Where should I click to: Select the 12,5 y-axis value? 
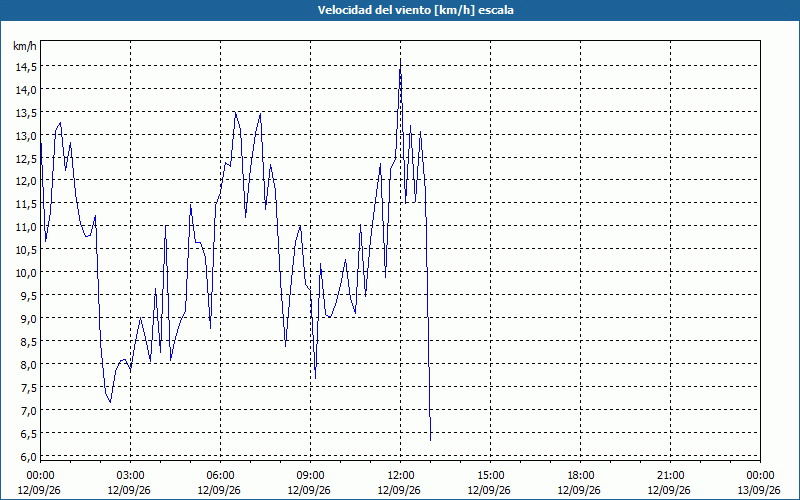25,159
